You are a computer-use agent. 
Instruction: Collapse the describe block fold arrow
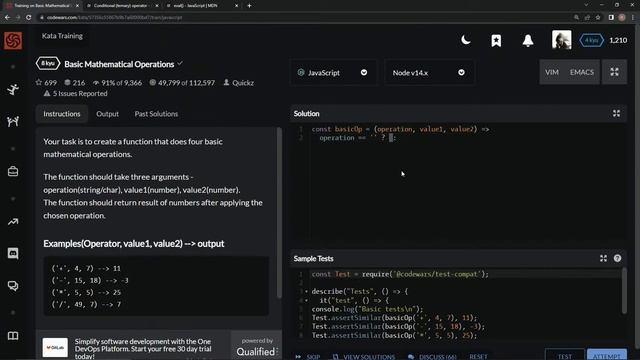pyautogui.click(x=306, y=291)
